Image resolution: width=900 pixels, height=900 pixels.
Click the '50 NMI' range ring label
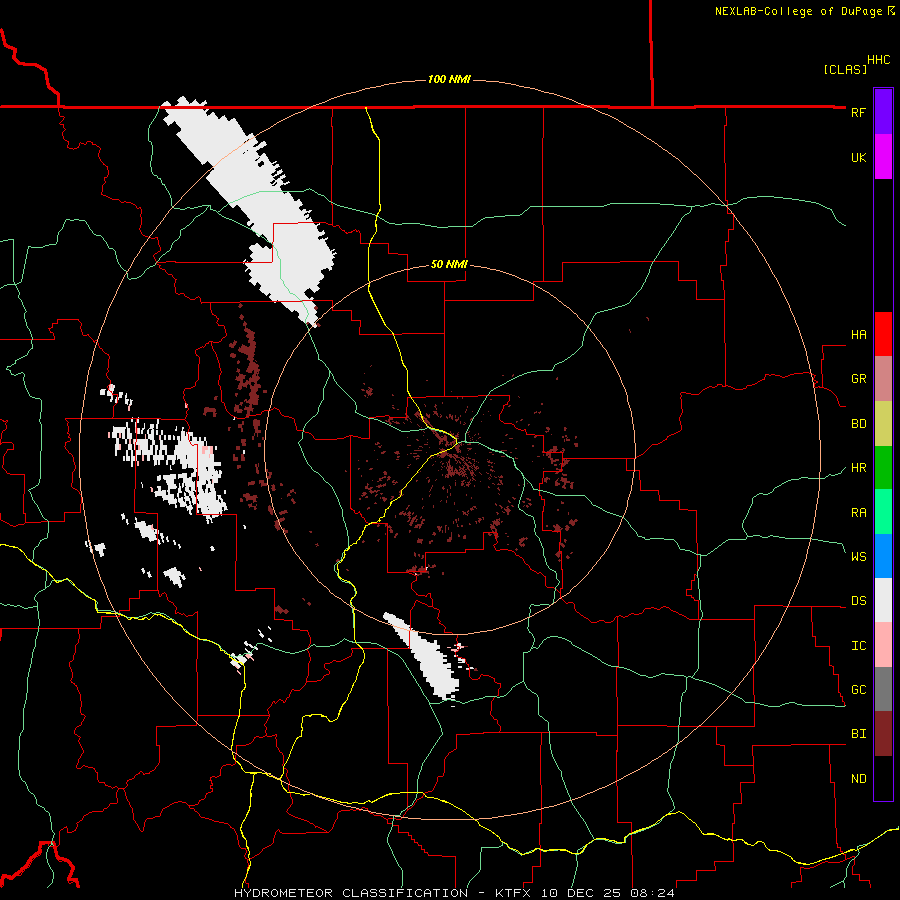pos(449,264)
